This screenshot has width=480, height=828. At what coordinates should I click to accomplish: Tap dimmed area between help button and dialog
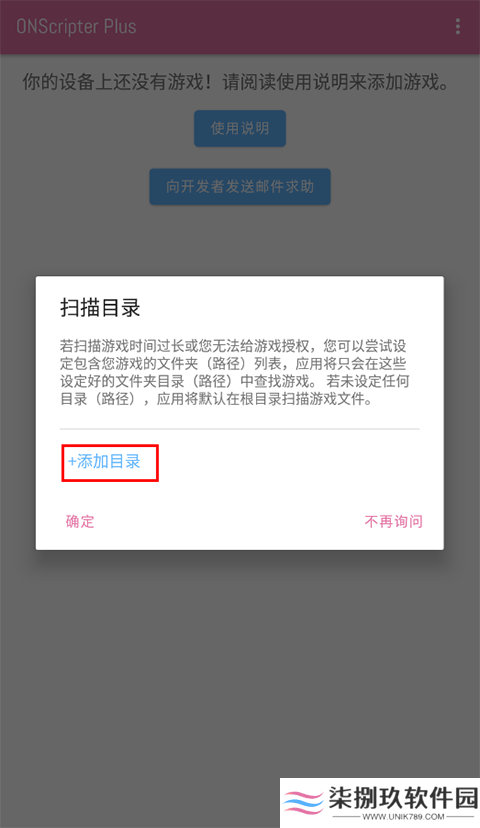(240, 240)
